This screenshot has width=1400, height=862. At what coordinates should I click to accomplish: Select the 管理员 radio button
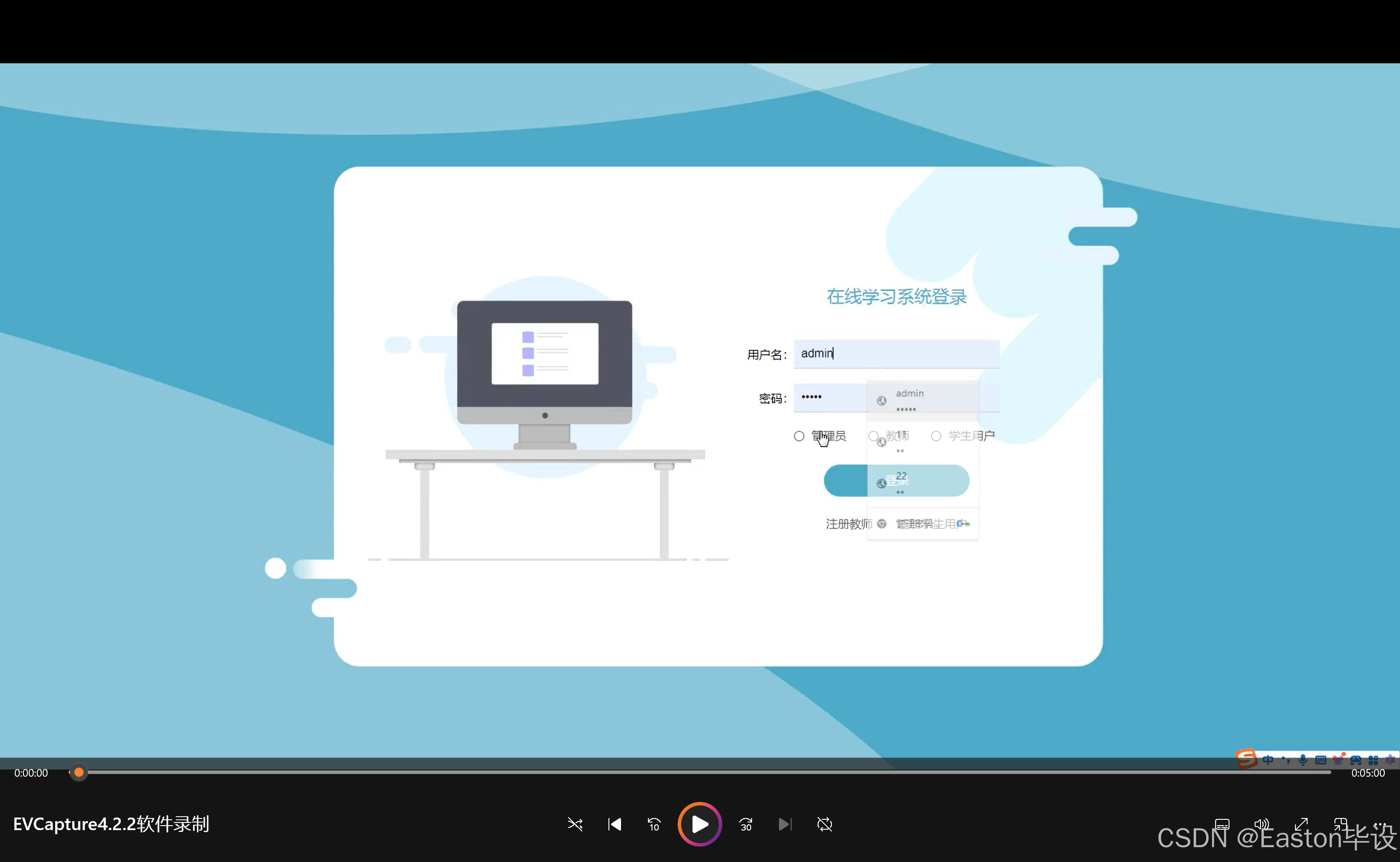click(799, 436)
